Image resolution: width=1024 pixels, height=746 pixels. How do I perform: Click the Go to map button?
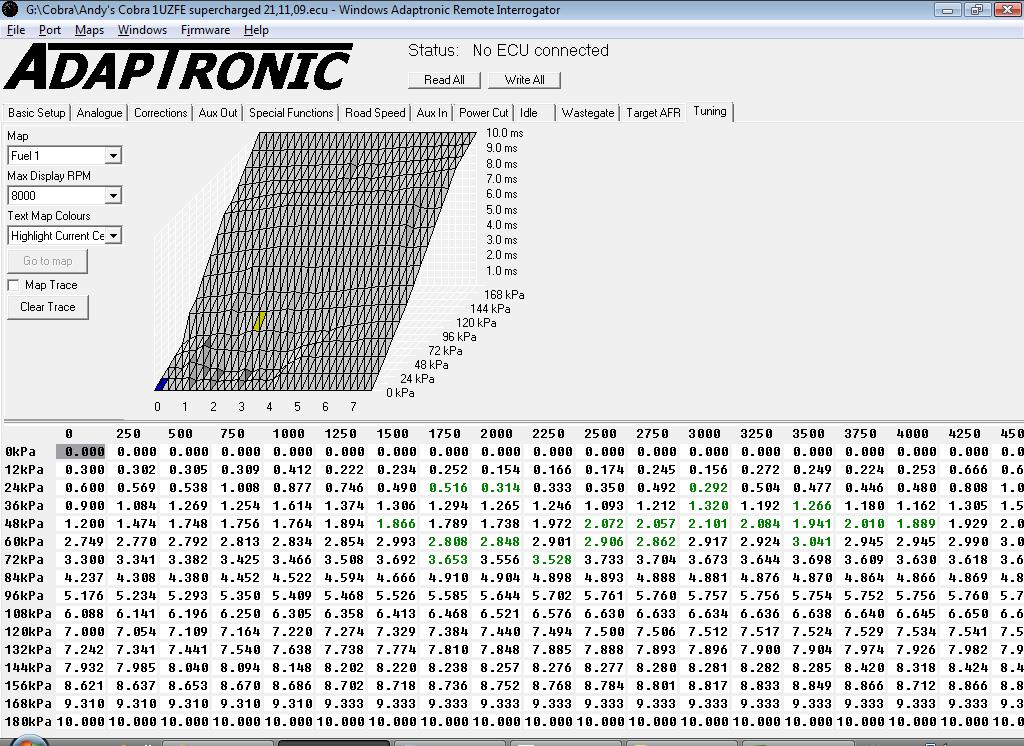click(48, 261)
